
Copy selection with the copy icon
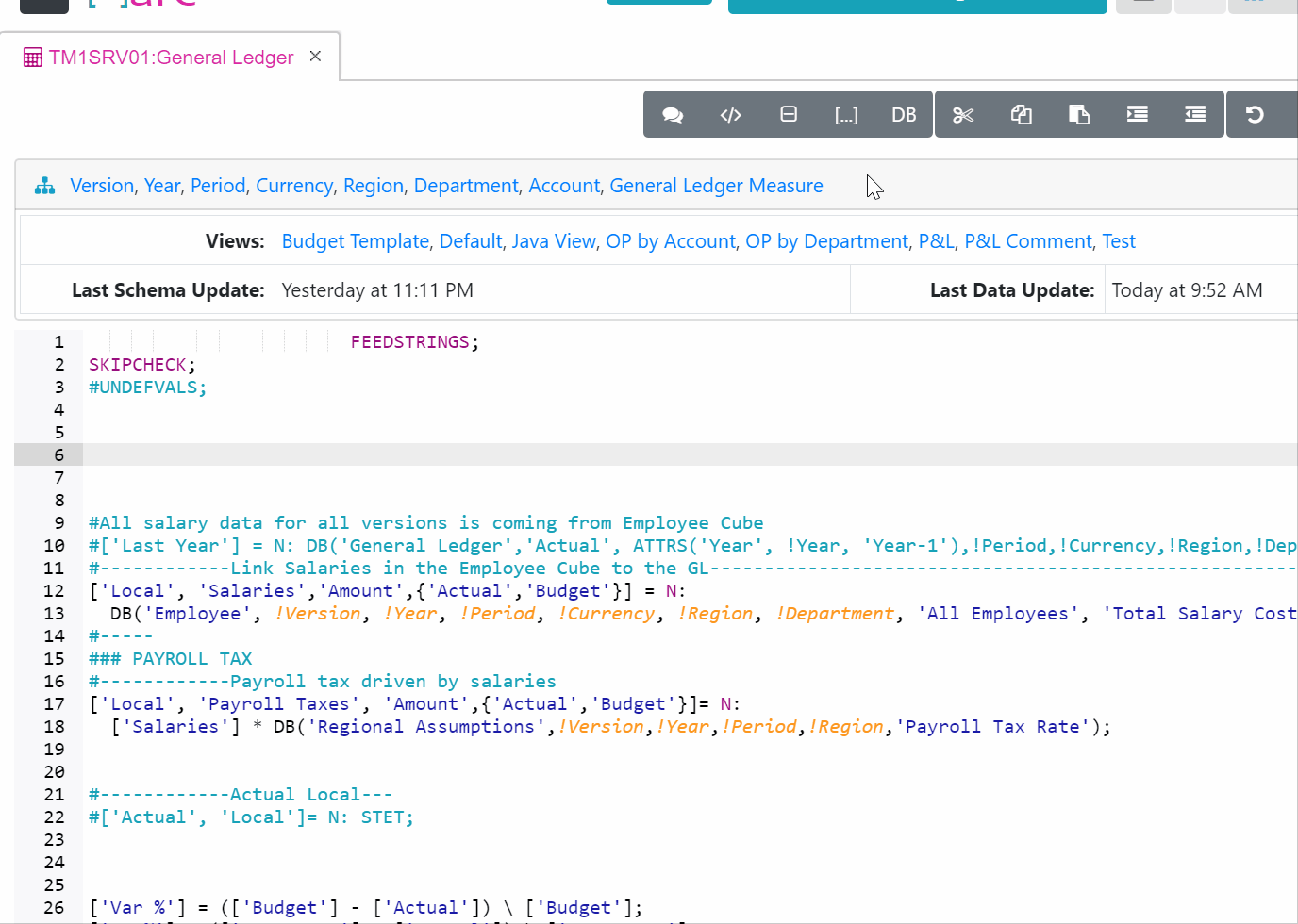pyautogui.click(x=1022, y=115)
